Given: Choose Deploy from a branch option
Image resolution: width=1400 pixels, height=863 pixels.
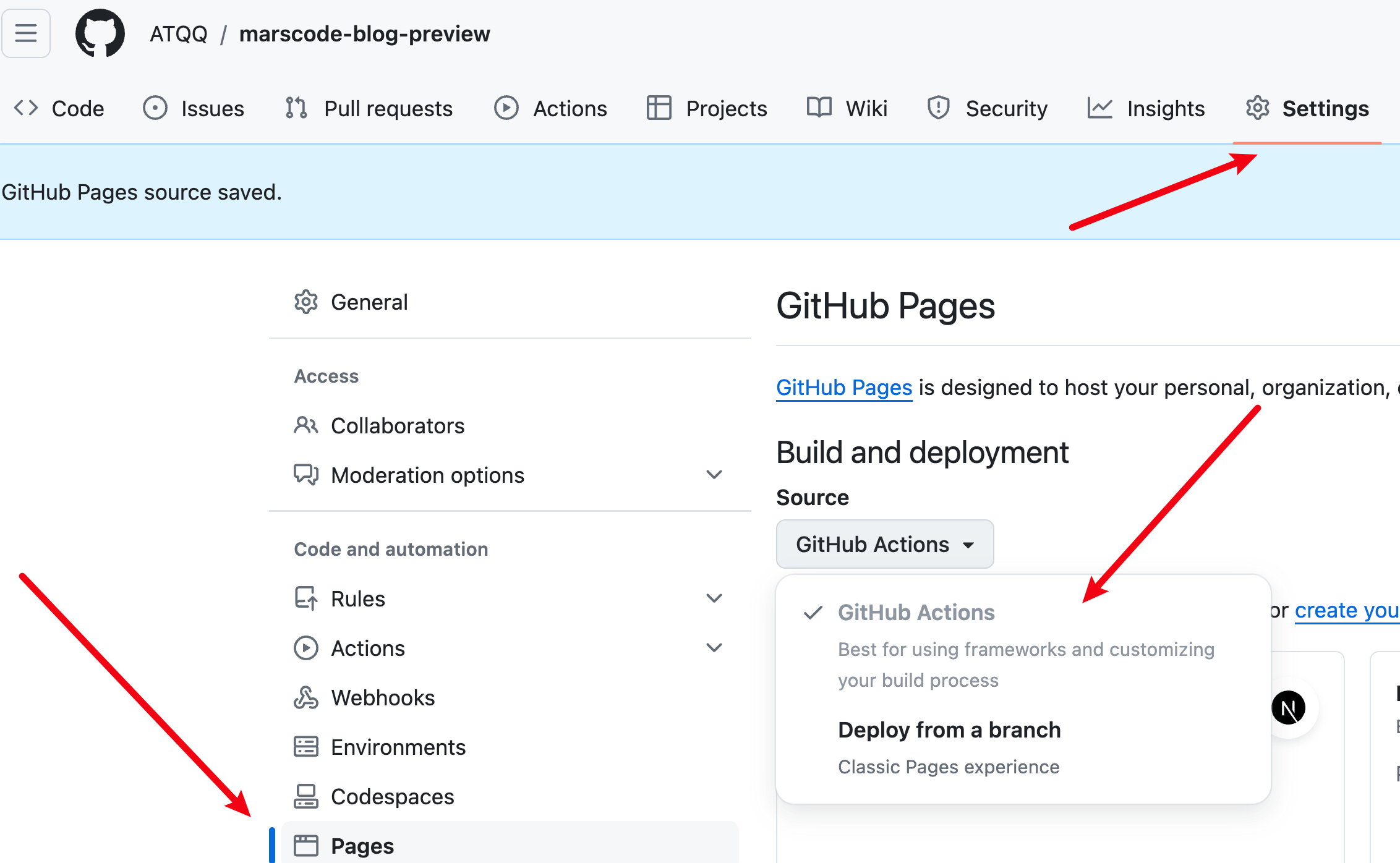Looking at the screenshot, I should click(x=1023, y=748).
